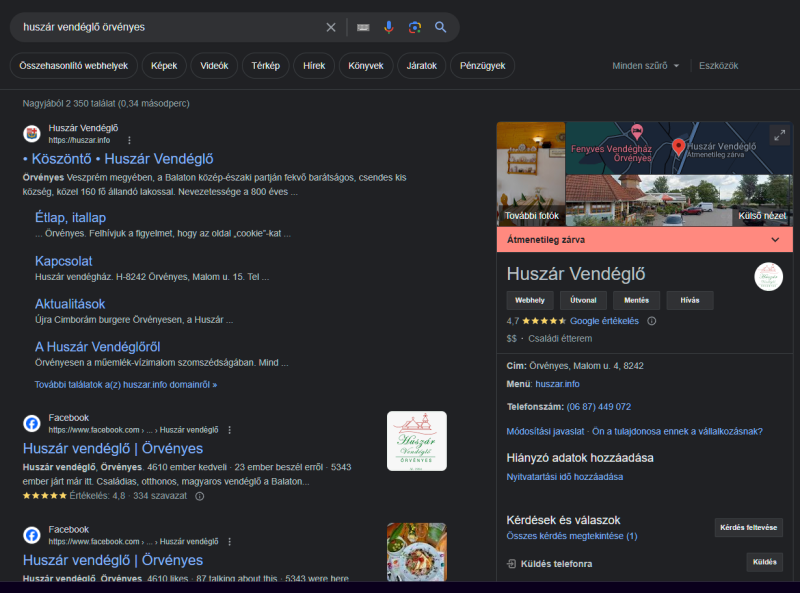
Task: Click the info icon after 334 szavazat
Action: tap(199, 496)
